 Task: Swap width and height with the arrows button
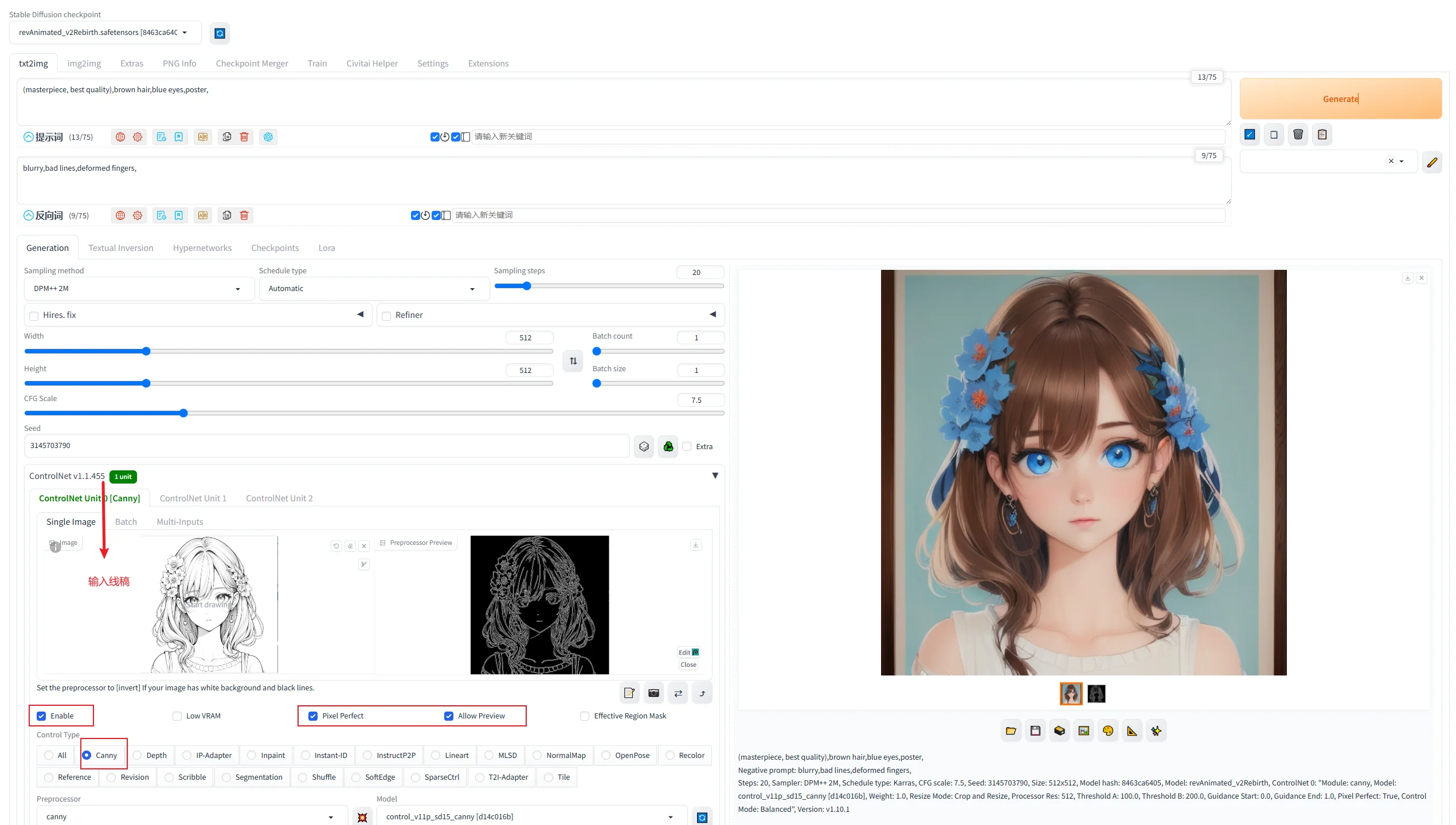(573, 361)
